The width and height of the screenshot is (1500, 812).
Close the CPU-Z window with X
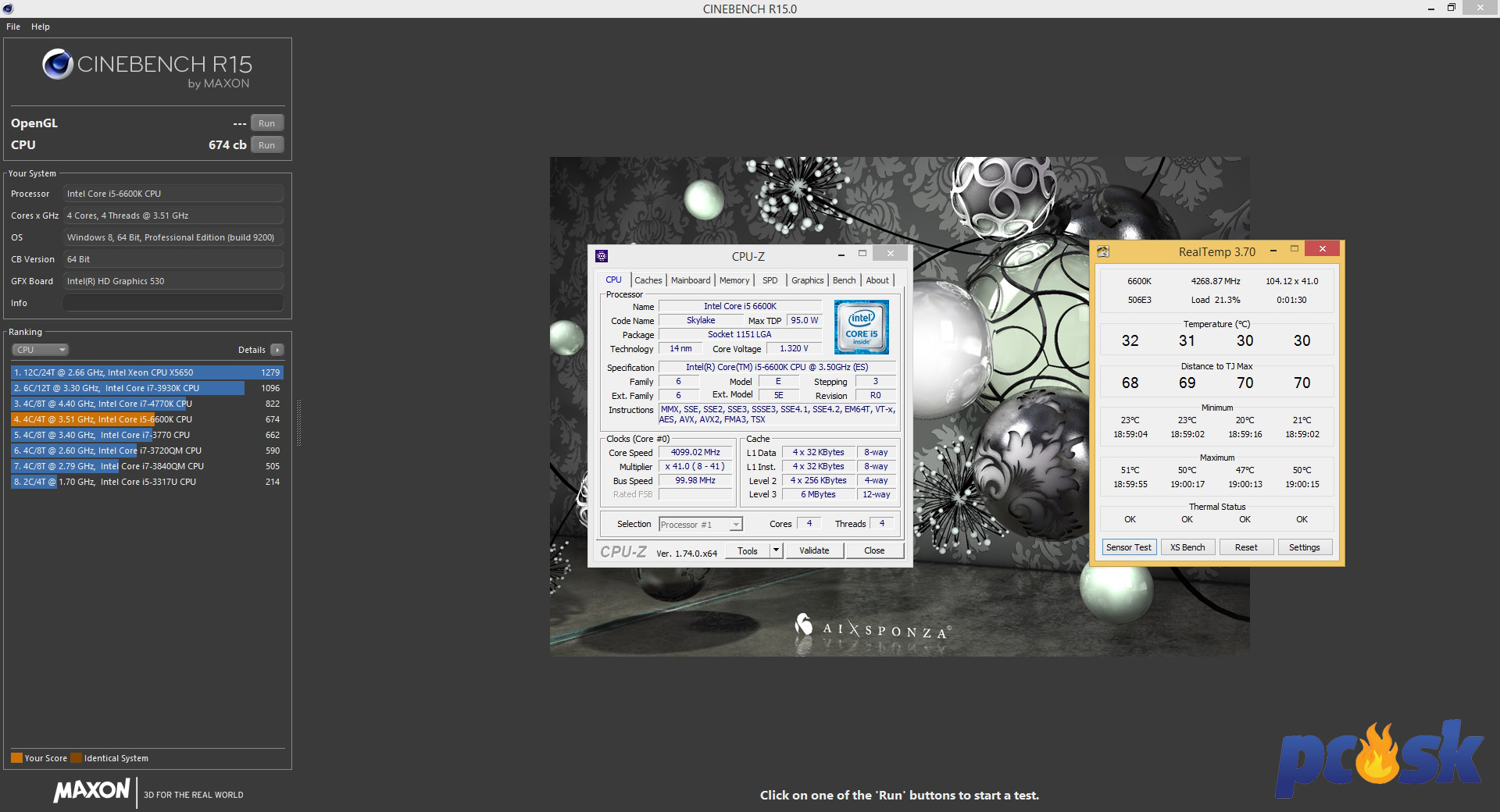[x=890, y=254]
